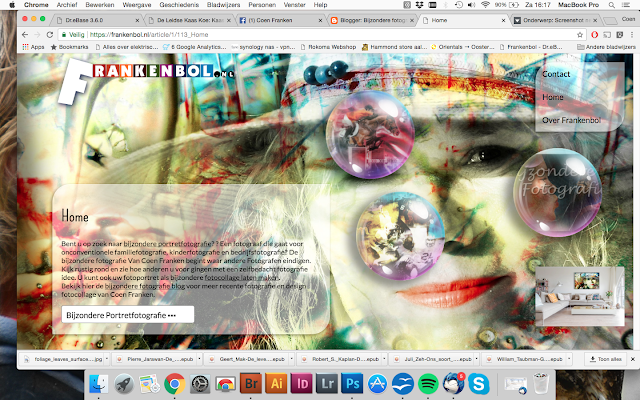This screenshot has height=400, width=640.
Task: Open Skype from the Dock
Action: tap(478, 384)
